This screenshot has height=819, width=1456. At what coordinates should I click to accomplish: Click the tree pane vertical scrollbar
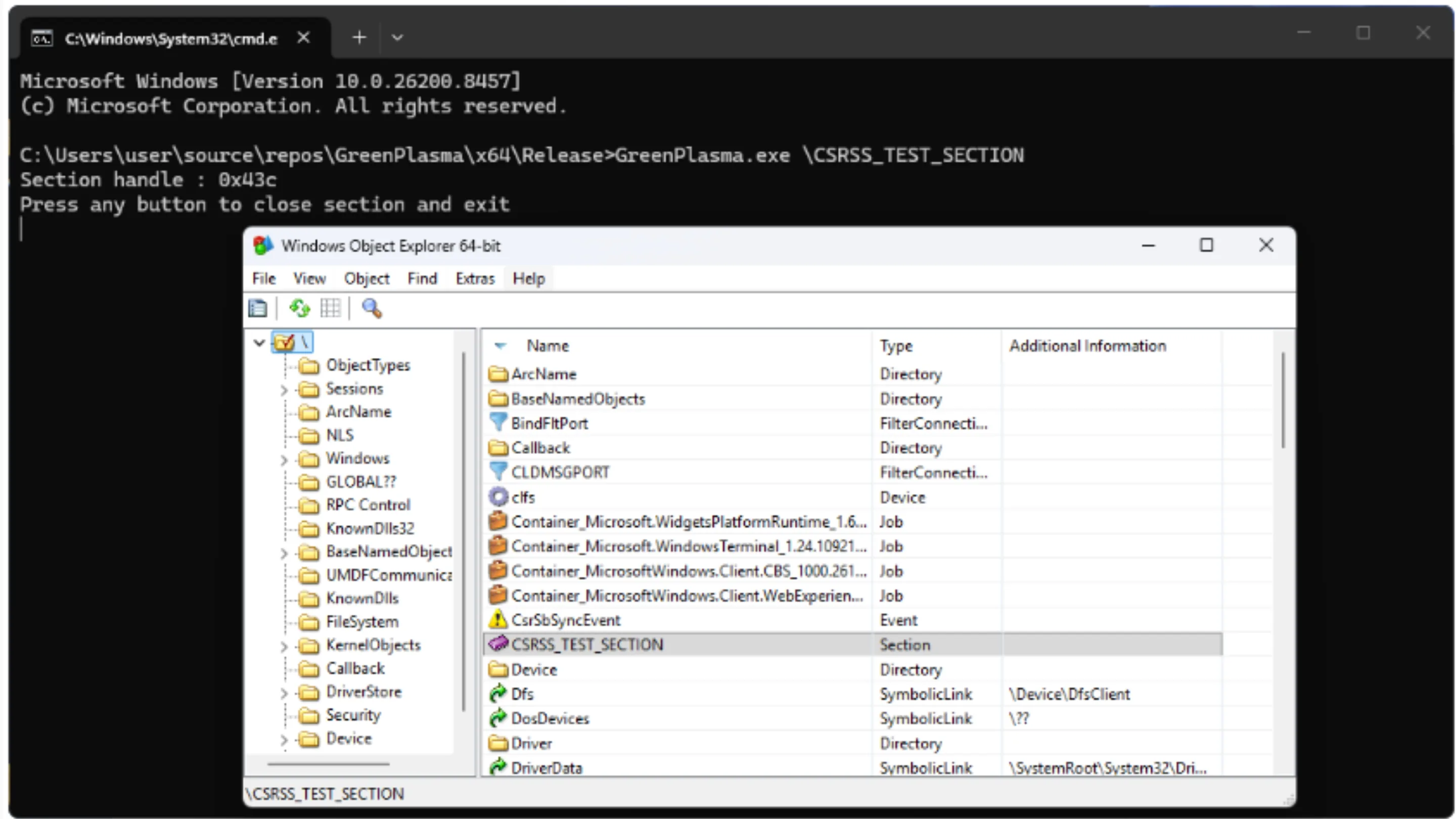(x=464, y=531)
